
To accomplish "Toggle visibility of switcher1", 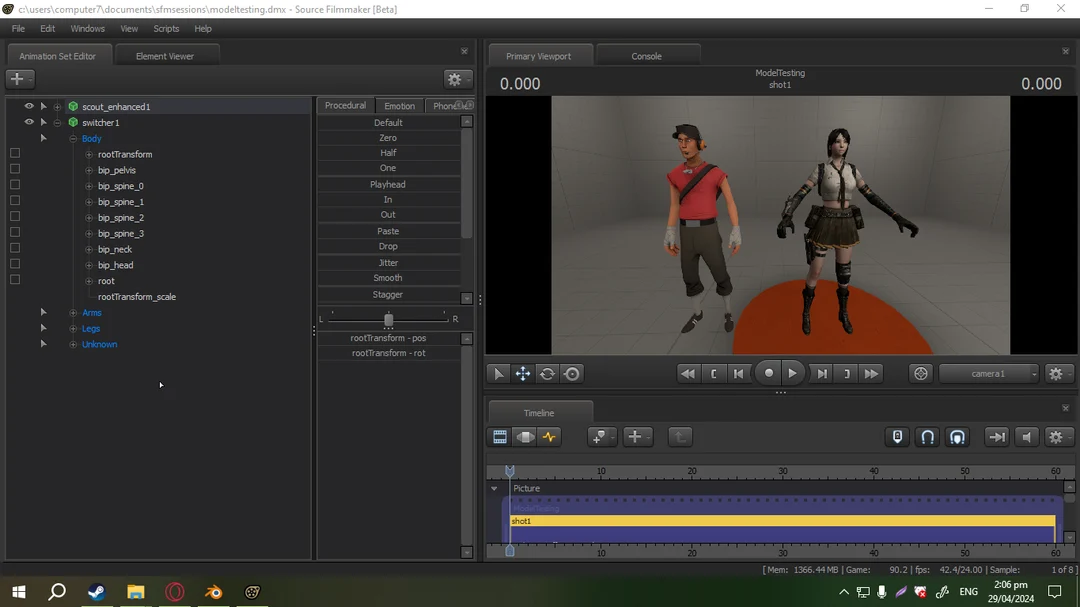I will [x=28, y=122].
